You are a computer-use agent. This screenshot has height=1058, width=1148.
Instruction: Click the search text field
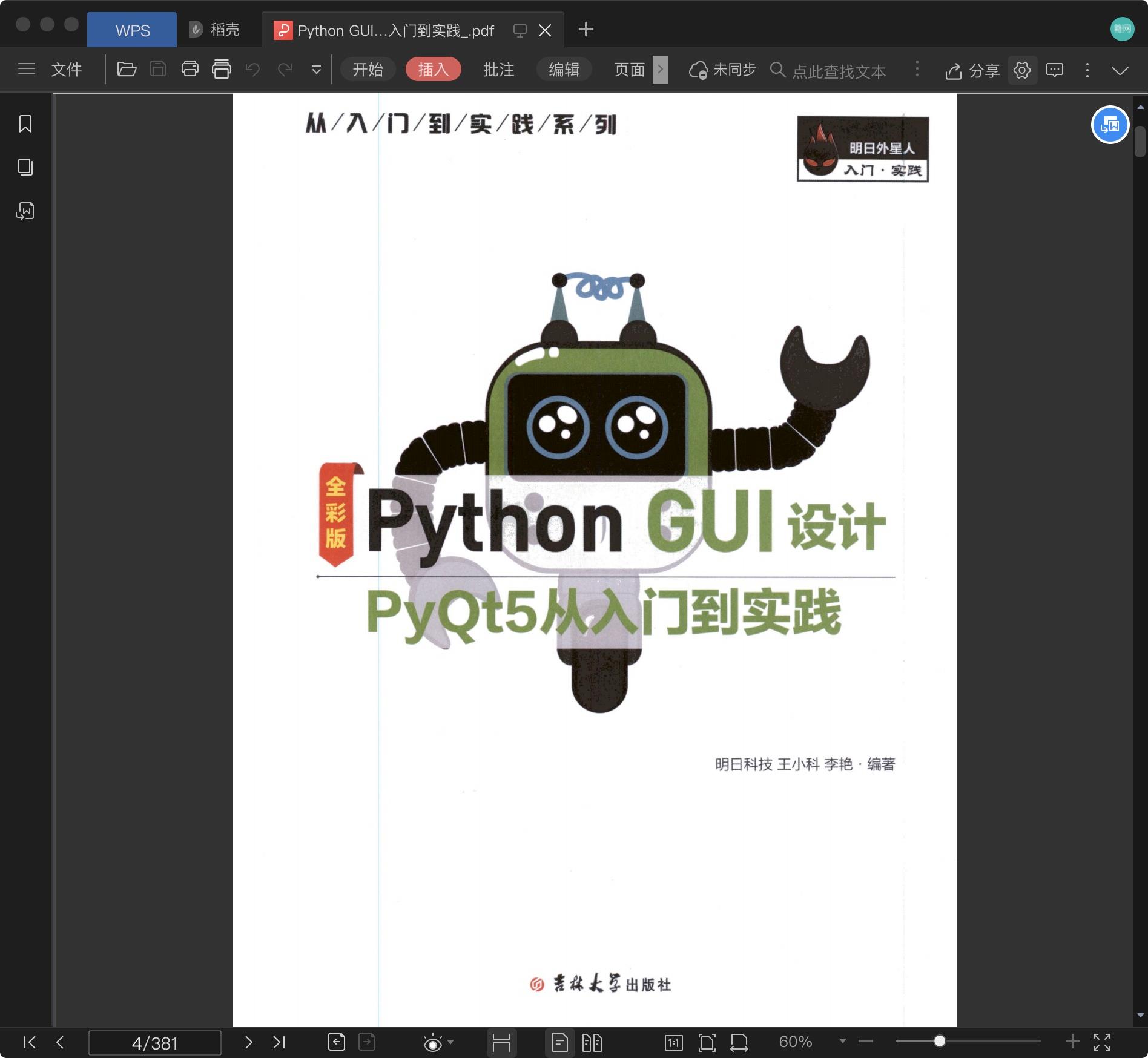pyautogui.click(x=839, y=71)
